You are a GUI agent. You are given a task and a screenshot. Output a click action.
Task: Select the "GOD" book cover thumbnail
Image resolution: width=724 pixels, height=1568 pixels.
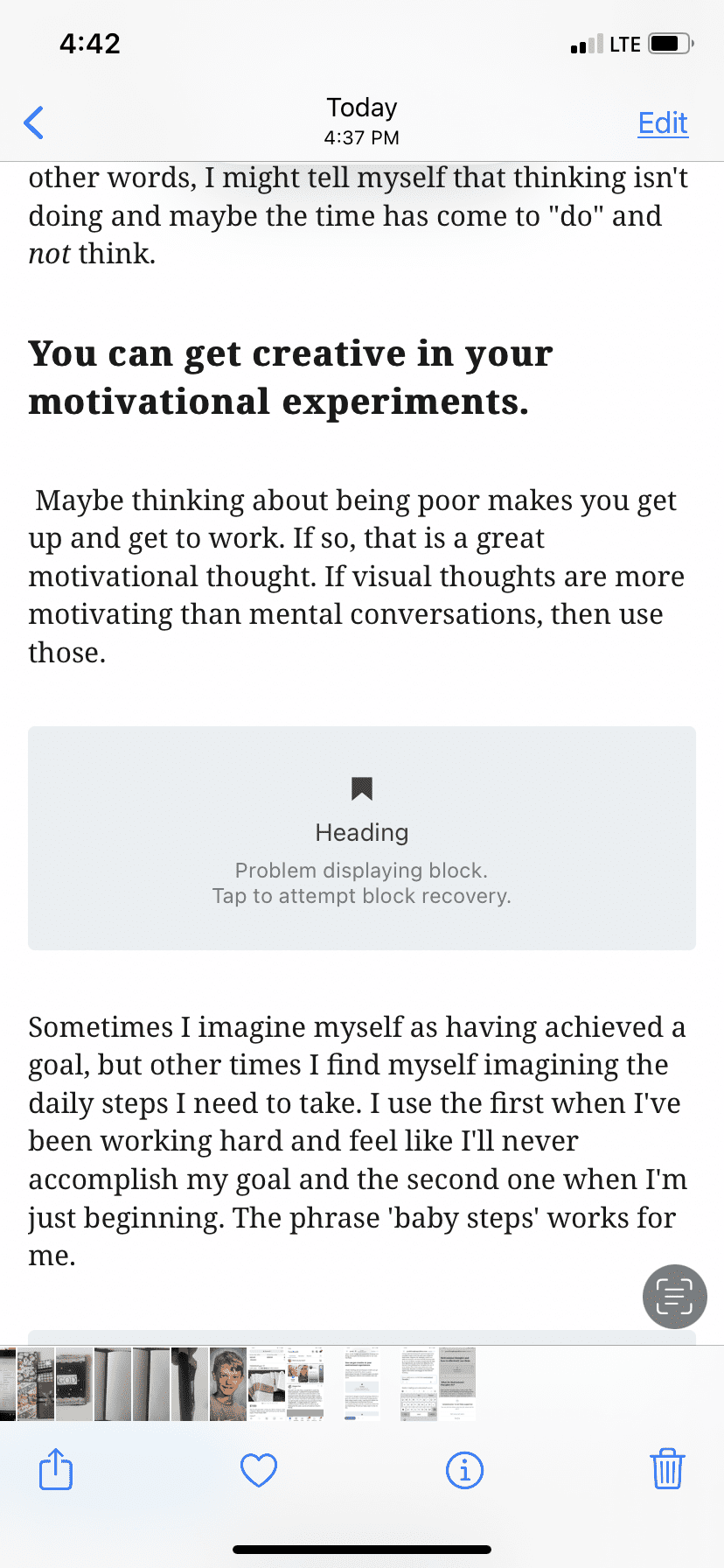[x=73, y=1383]
